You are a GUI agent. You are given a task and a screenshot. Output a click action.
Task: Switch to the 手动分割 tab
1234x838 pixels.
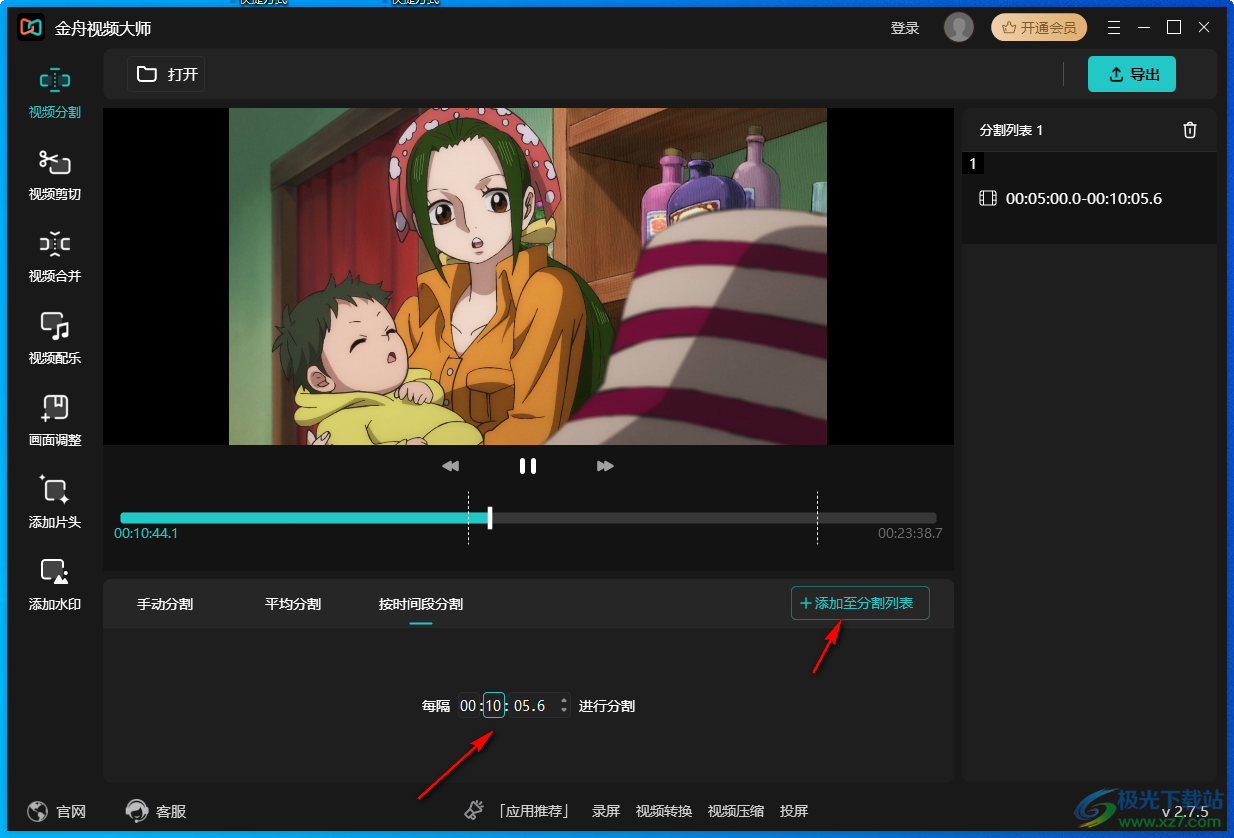[x=165, y=604]
